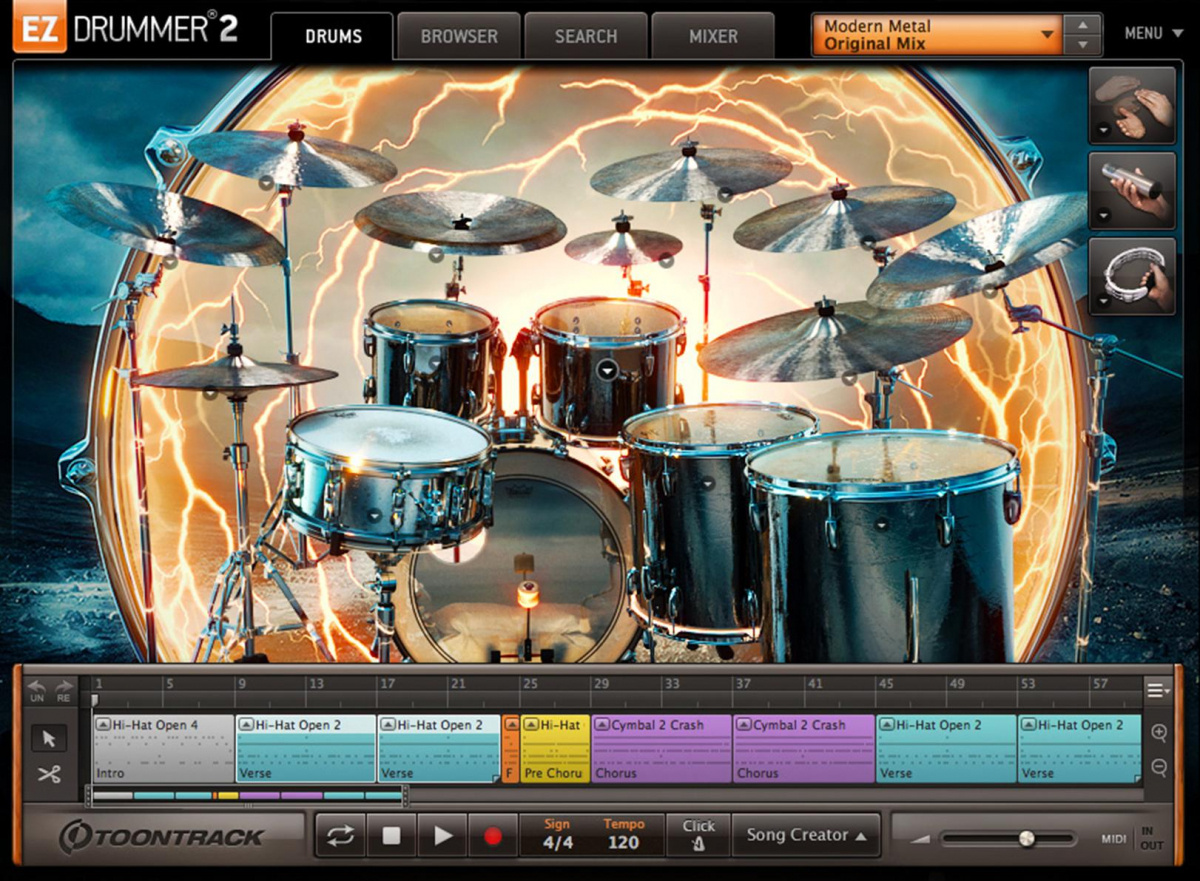Click the Undo arrow icon
The width and height of the screenshot is (1200, 881).
(x=36, y=687)
